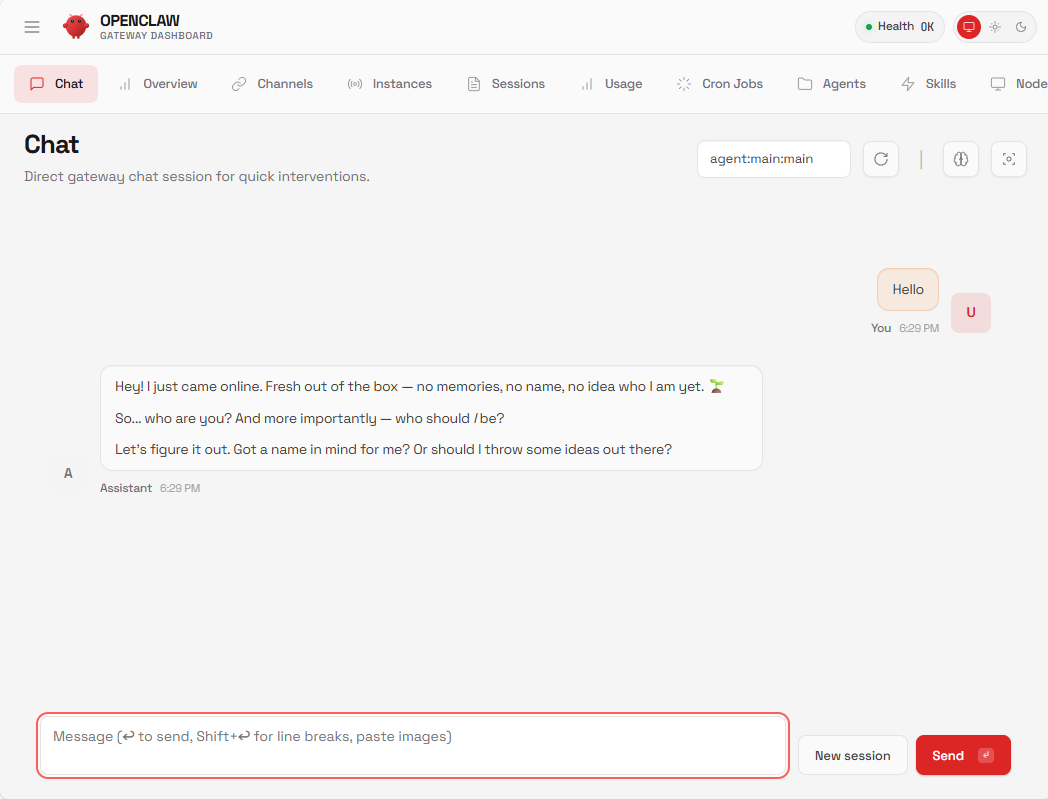Viewport: 1048px width, 799px height.
Task: View the Usage tab
Action: pos(611,84)
